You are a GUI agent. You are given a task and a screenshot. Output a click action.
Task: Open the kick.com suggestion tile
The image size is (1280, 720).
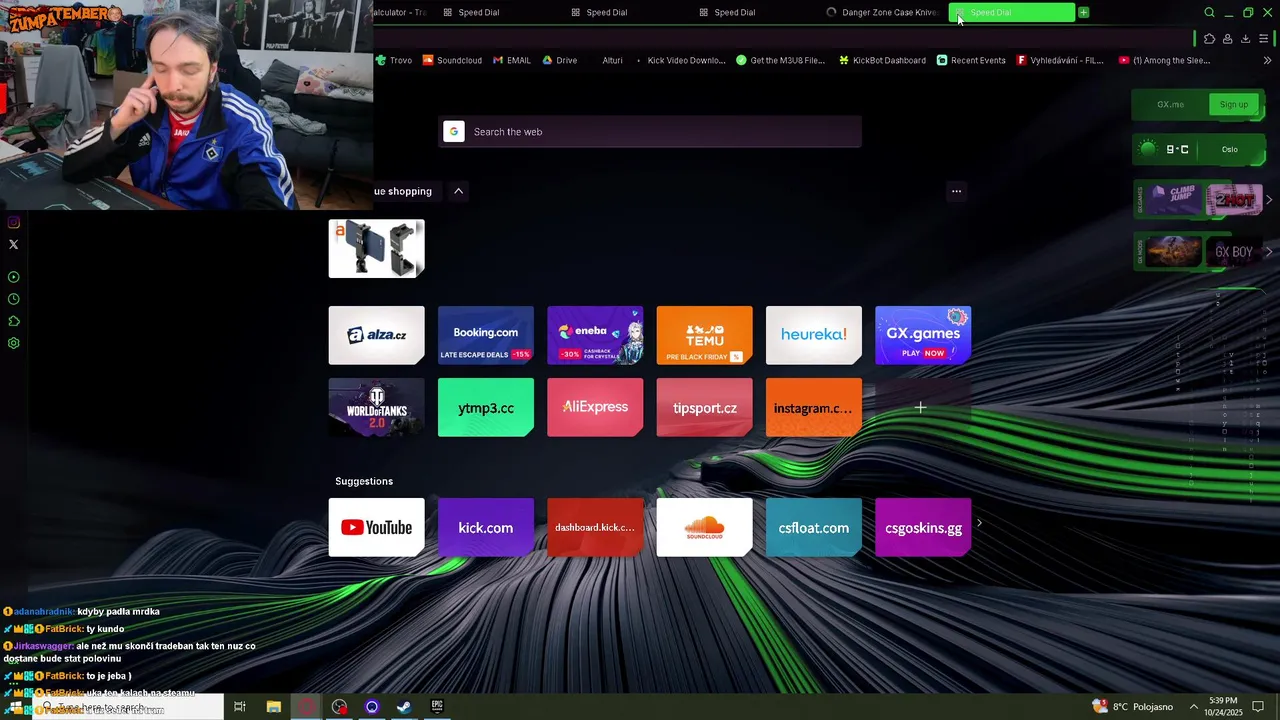click(486, 527)
